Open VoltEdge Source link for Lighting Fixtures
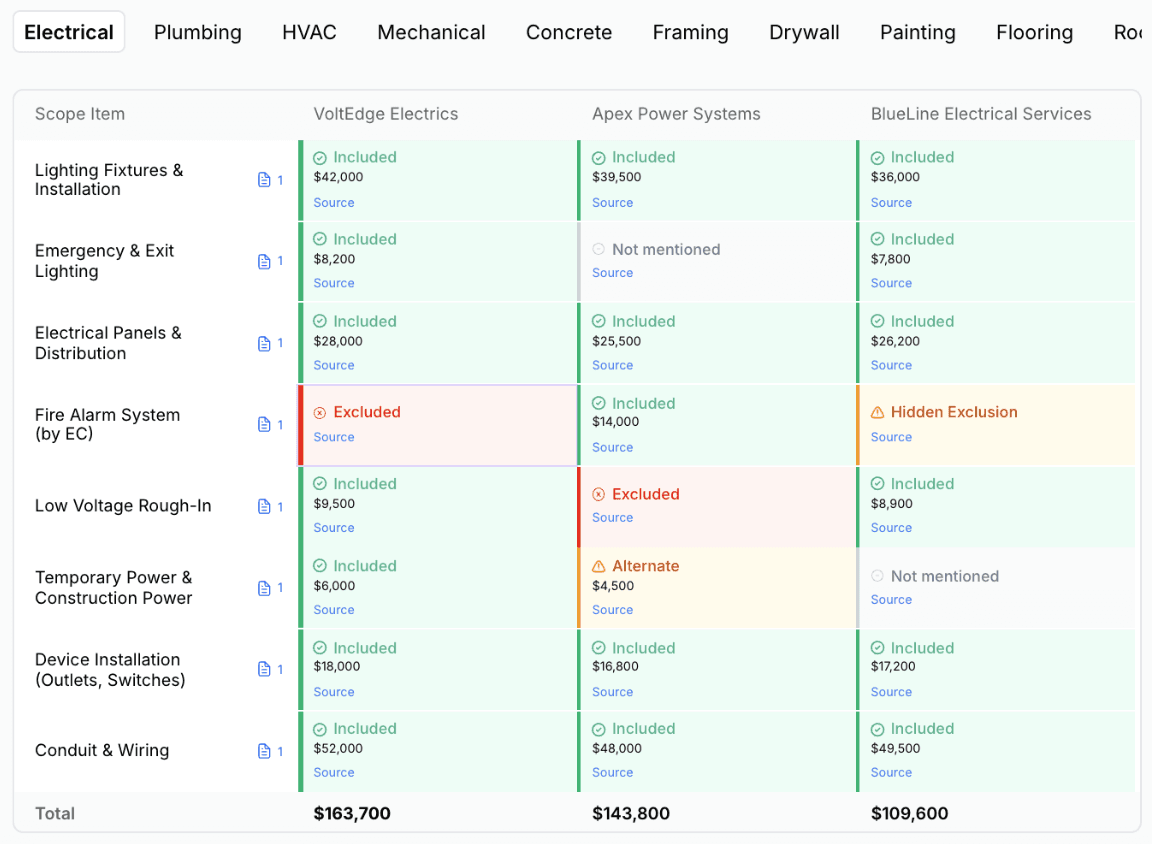The image size is (1152, 844). tap(334, 203)
